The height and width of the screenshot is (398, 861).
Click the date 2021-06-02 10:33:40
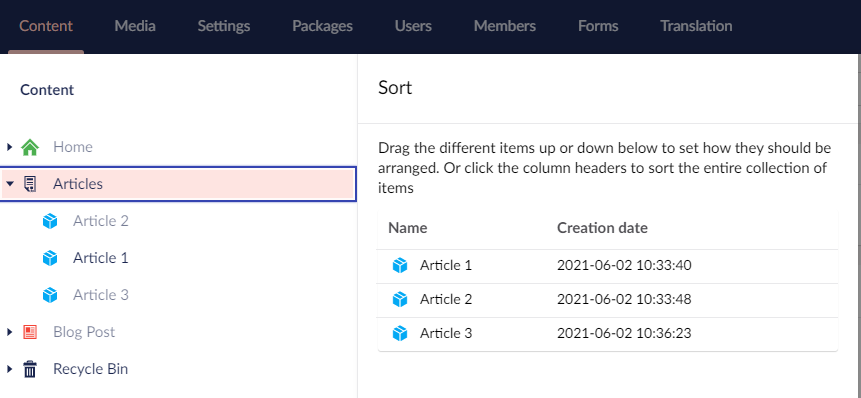coord(624,266)
